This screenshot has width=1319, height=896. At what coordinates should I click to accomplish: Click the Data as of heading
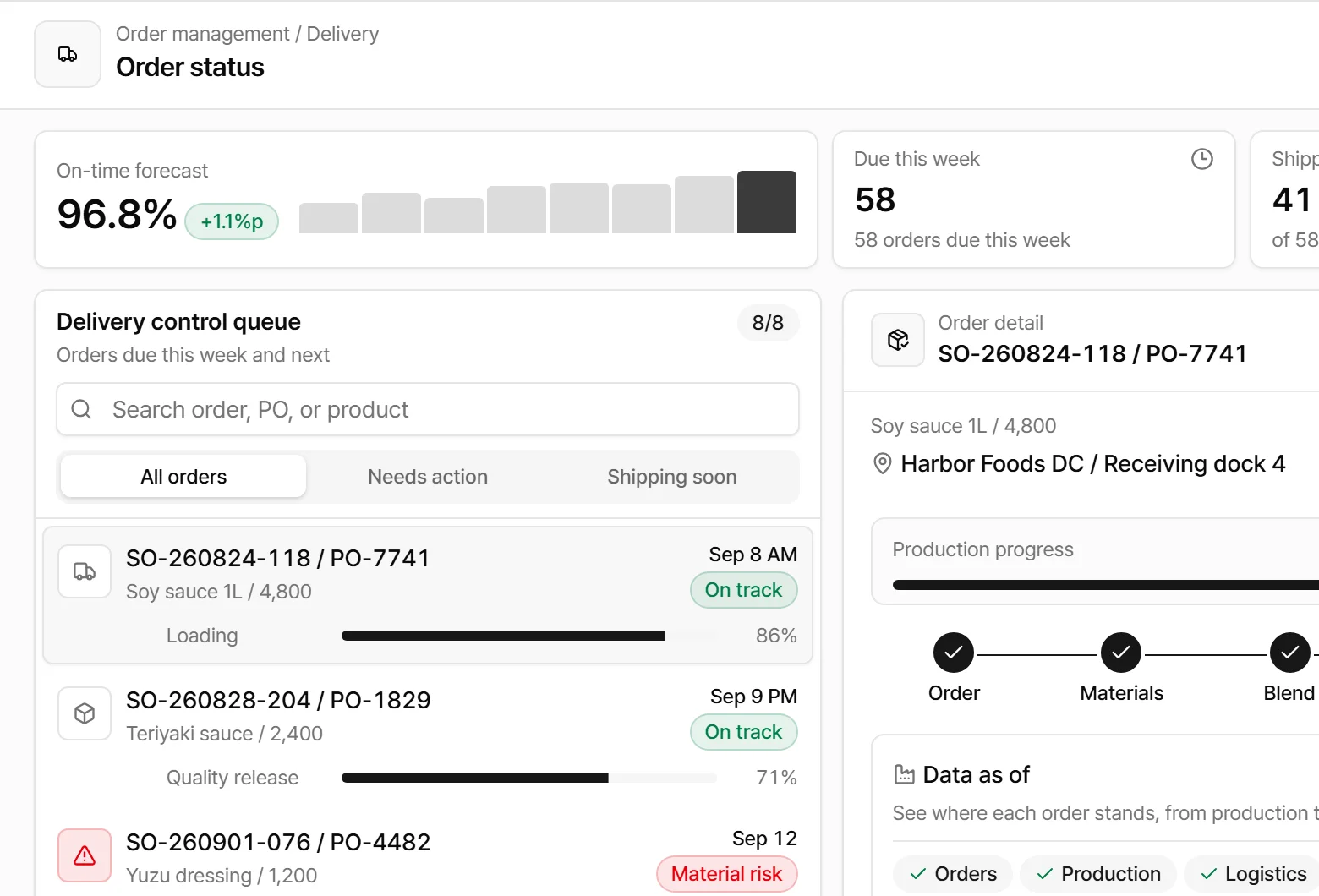pyautogui.click(x=977, y=774)
